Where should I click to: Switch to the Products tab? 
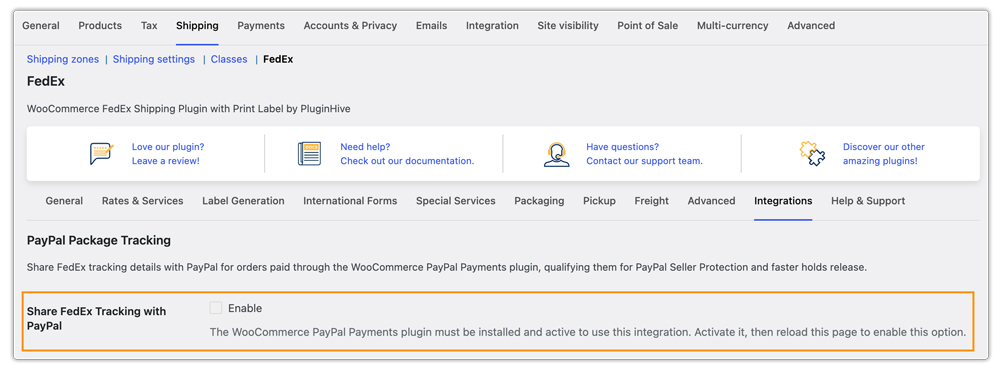pyautogui.click(x=100, y=26)
